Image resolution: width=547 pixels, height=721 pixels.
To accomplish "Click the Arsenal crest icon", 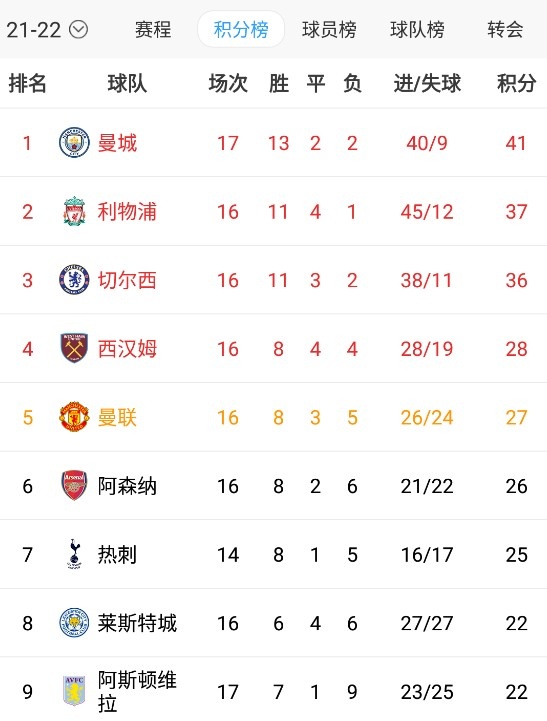I will pyautogui.click(x=74, y=485).
